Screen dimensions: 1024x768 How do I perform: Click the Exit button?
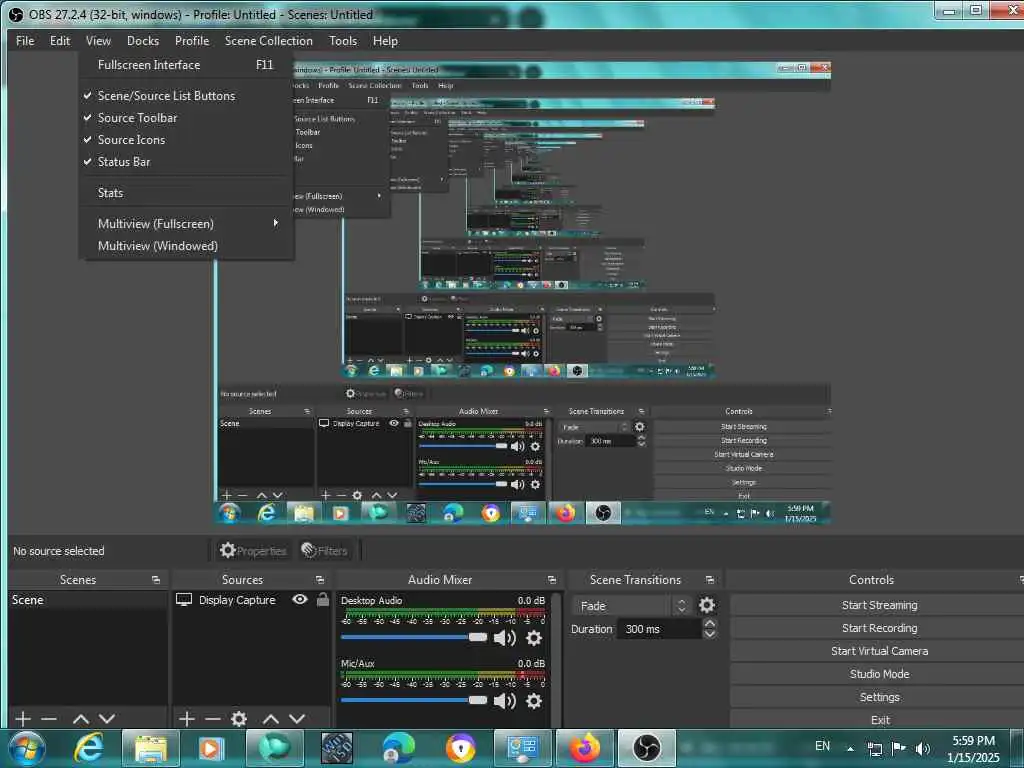(879, 720)
